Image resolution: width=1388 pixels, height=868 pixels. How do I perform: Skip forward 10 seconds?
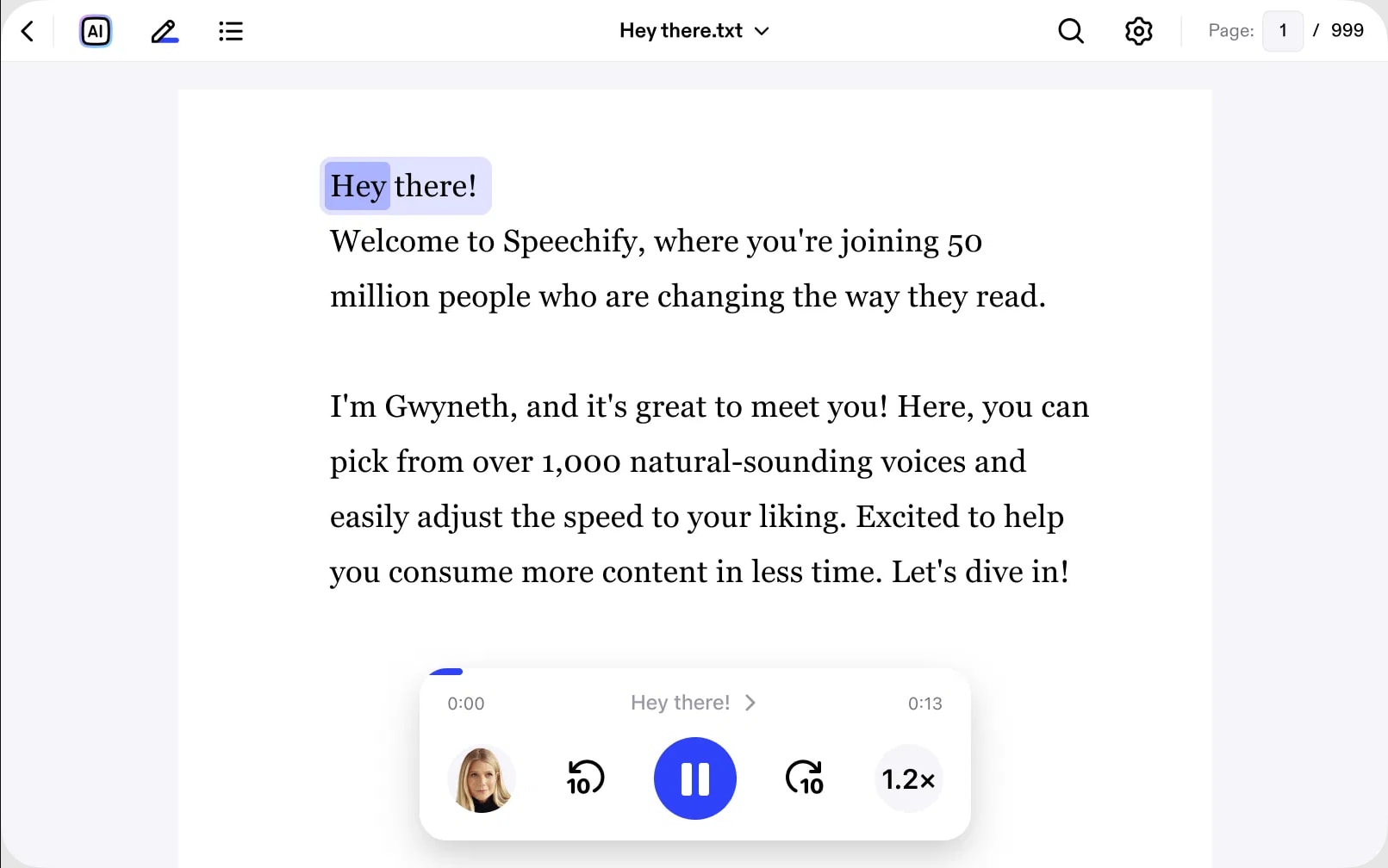805,778
